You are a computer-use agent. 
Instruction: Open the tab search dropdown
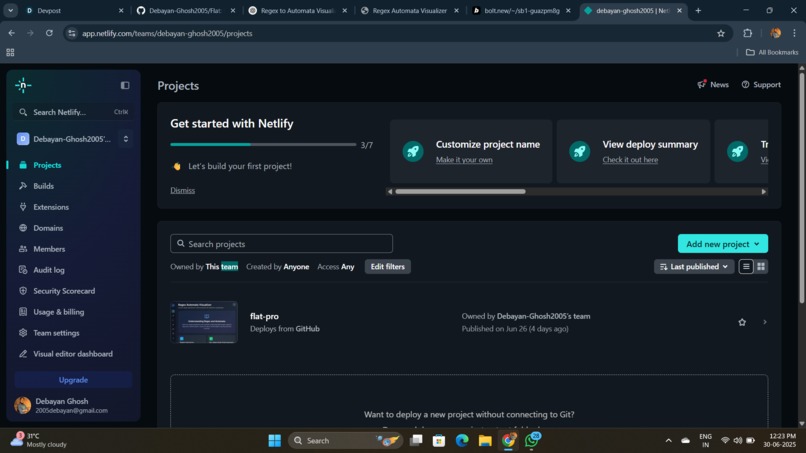[x=10, y=10]
